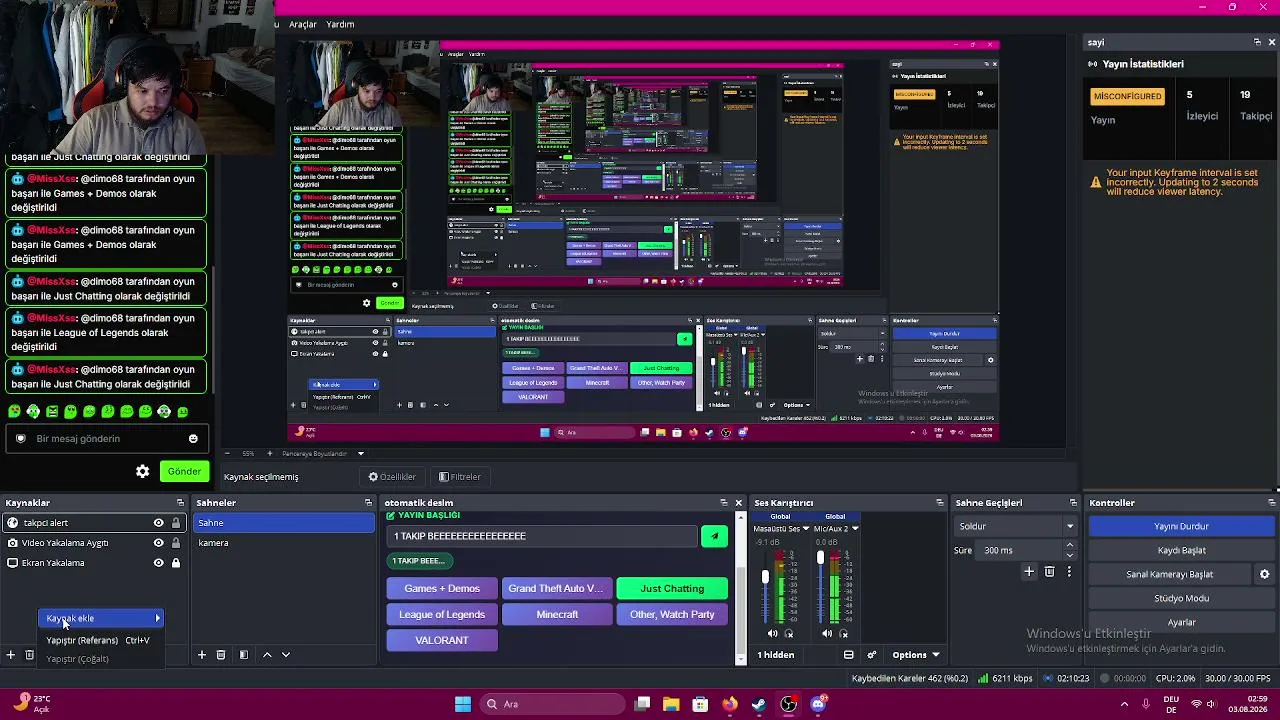Toggle monitoring icon for Mic/Aux 2
The height and width of the screenshot is (720, 1280).
coord(844,633)
